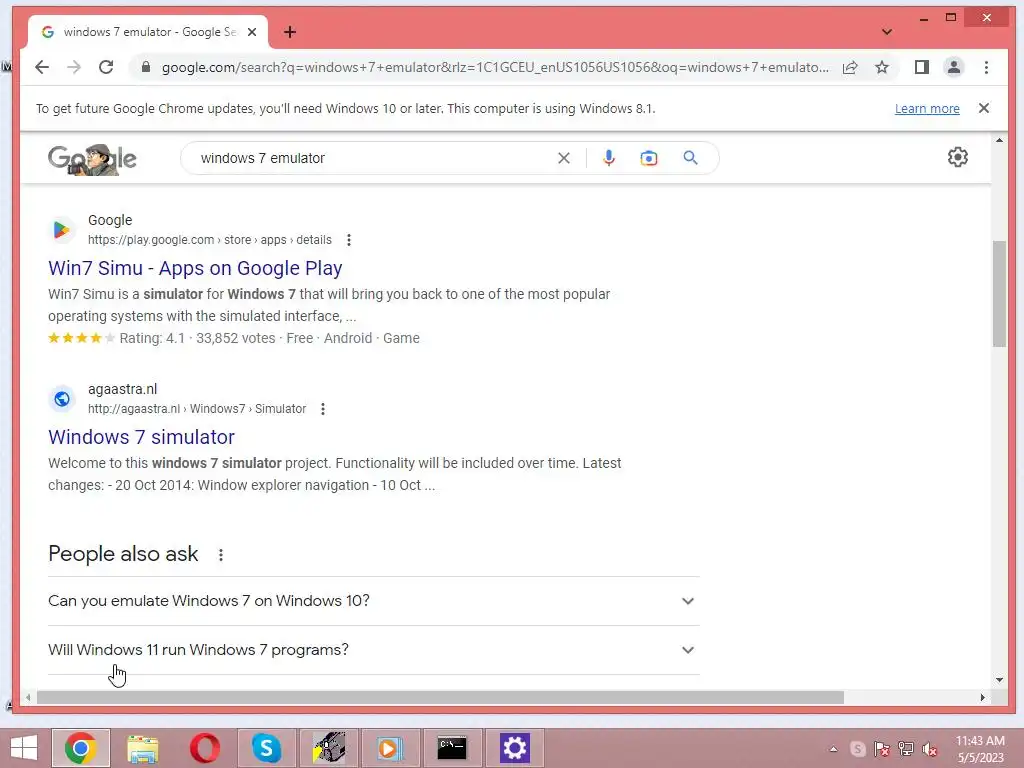Open Chrome side panel
This screenshot has width=1024, height=768.
(921, 67)
